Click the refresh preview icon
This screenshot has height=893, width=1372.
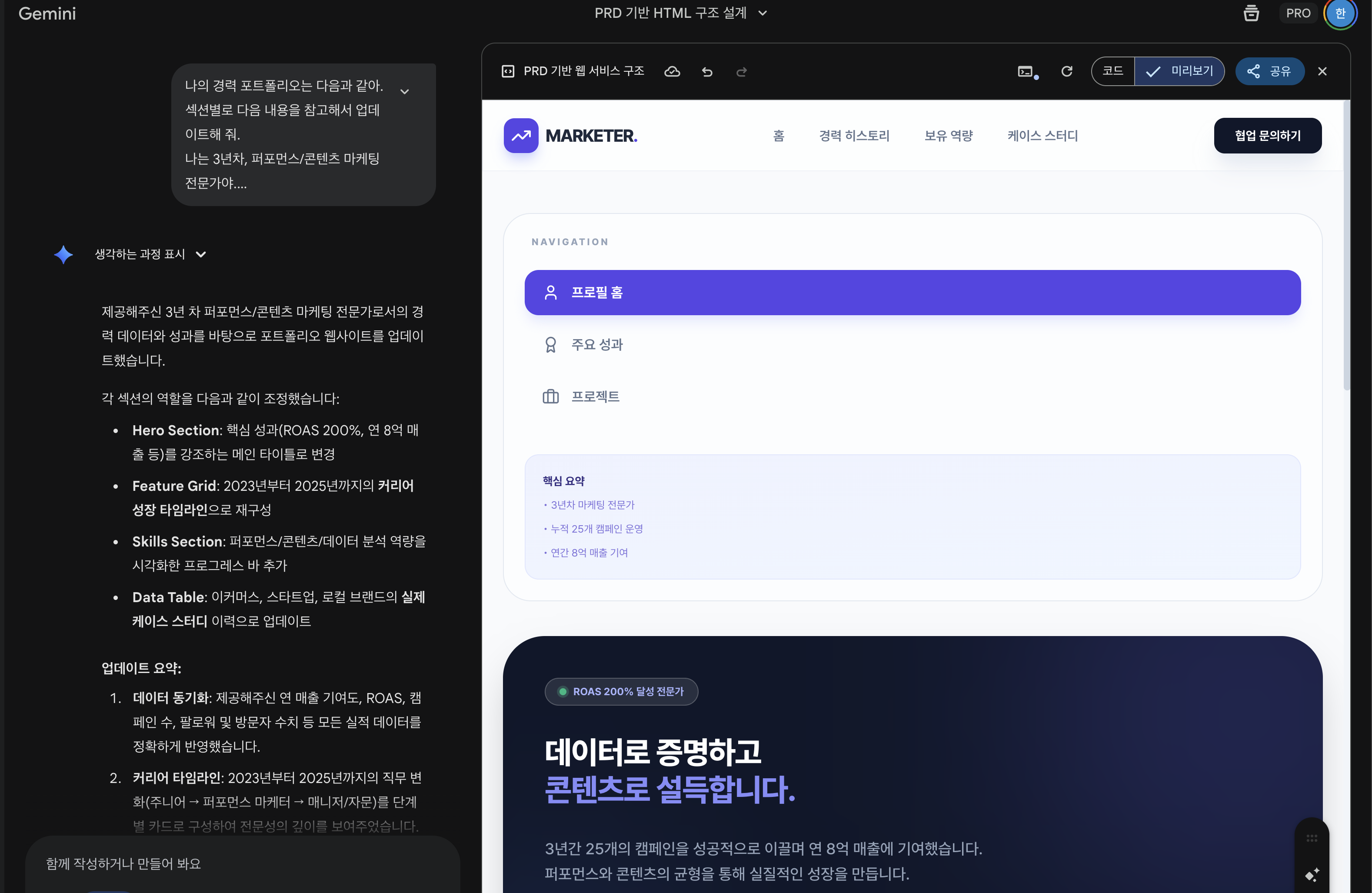(1066, 71)
